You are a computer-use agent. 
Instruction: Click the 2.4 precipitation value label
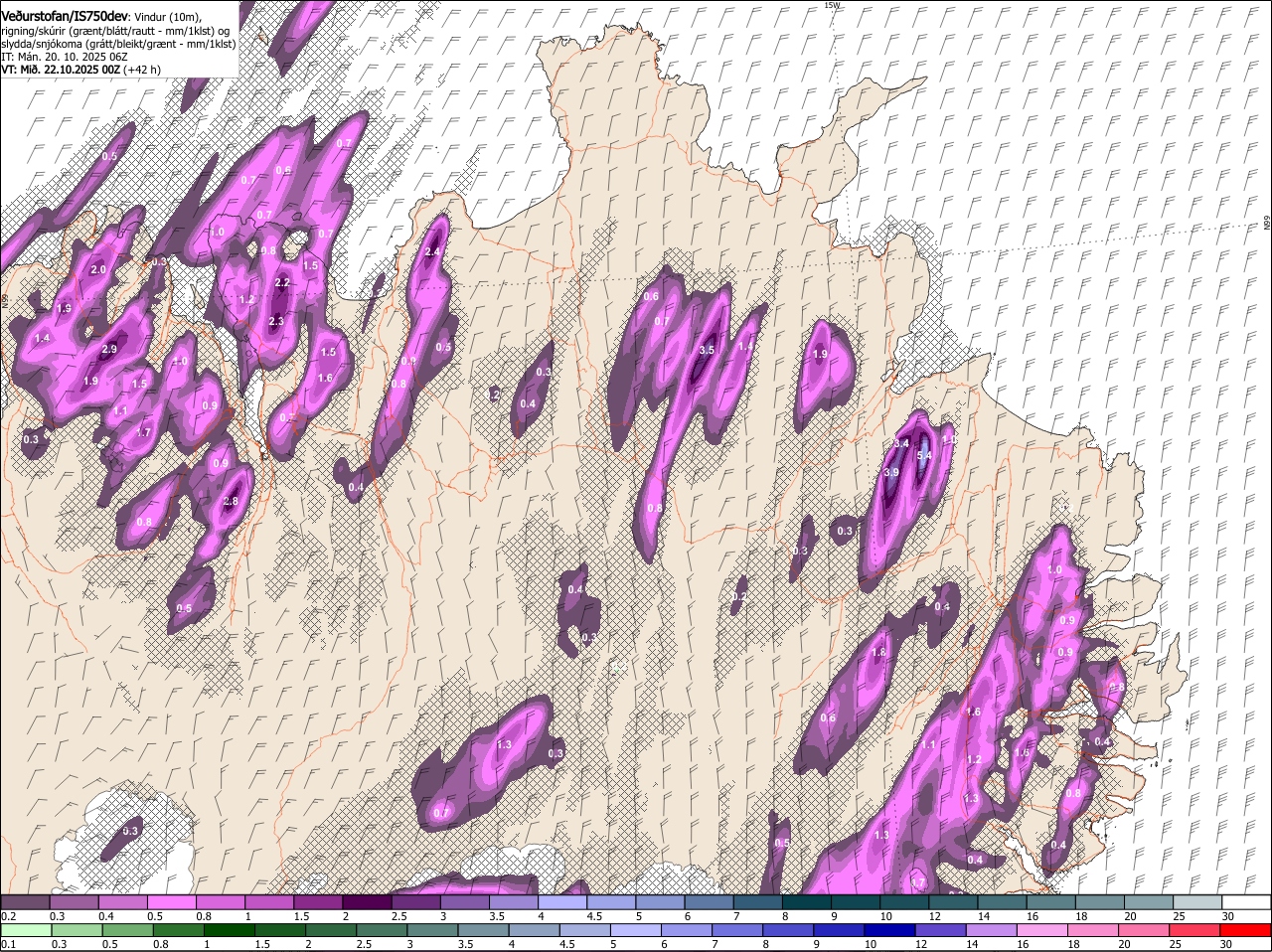point(432,252)
